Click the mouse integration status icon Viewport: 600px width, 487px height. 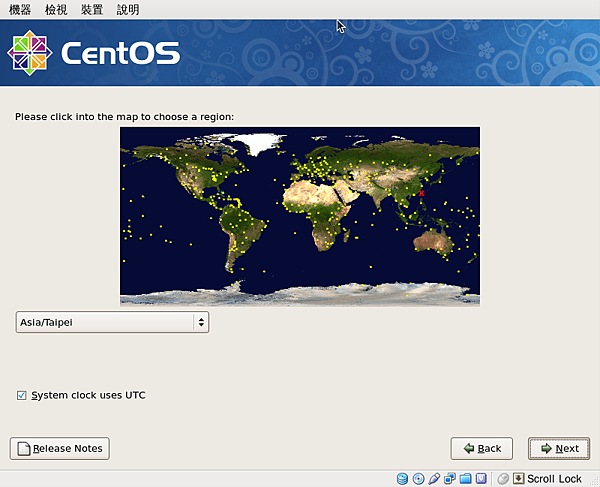tap(503, 479)
